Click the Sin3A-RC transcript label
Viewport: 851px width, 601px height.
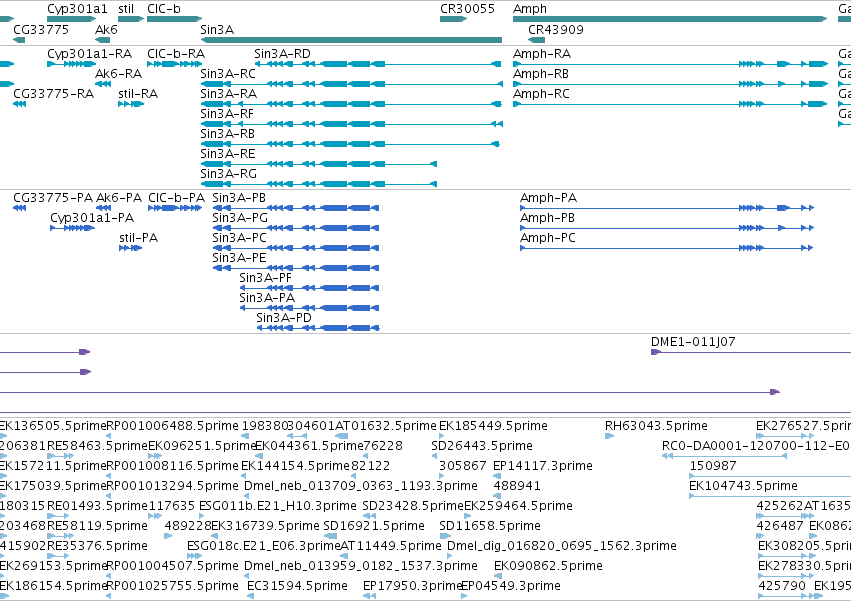[x=227, y=74]
